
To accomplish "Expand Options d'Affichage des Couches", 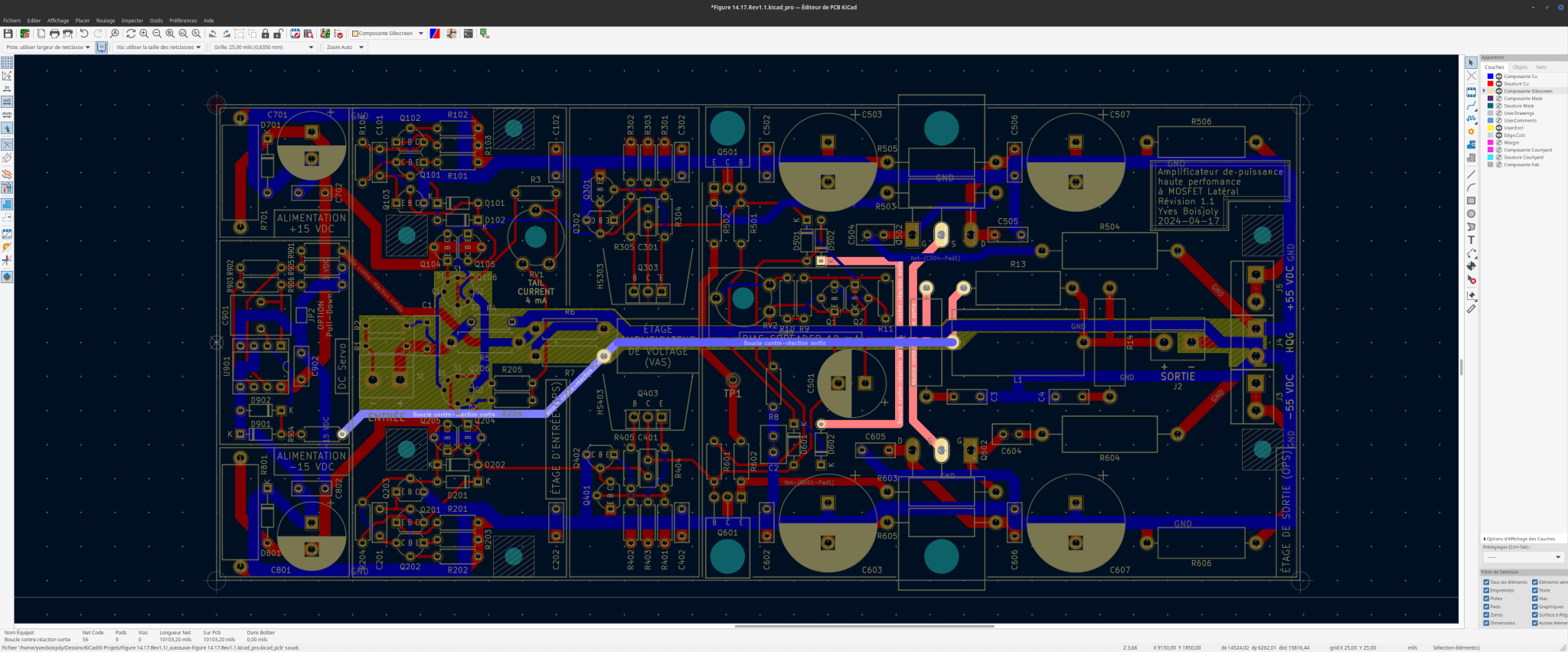I will point(1520,539).
